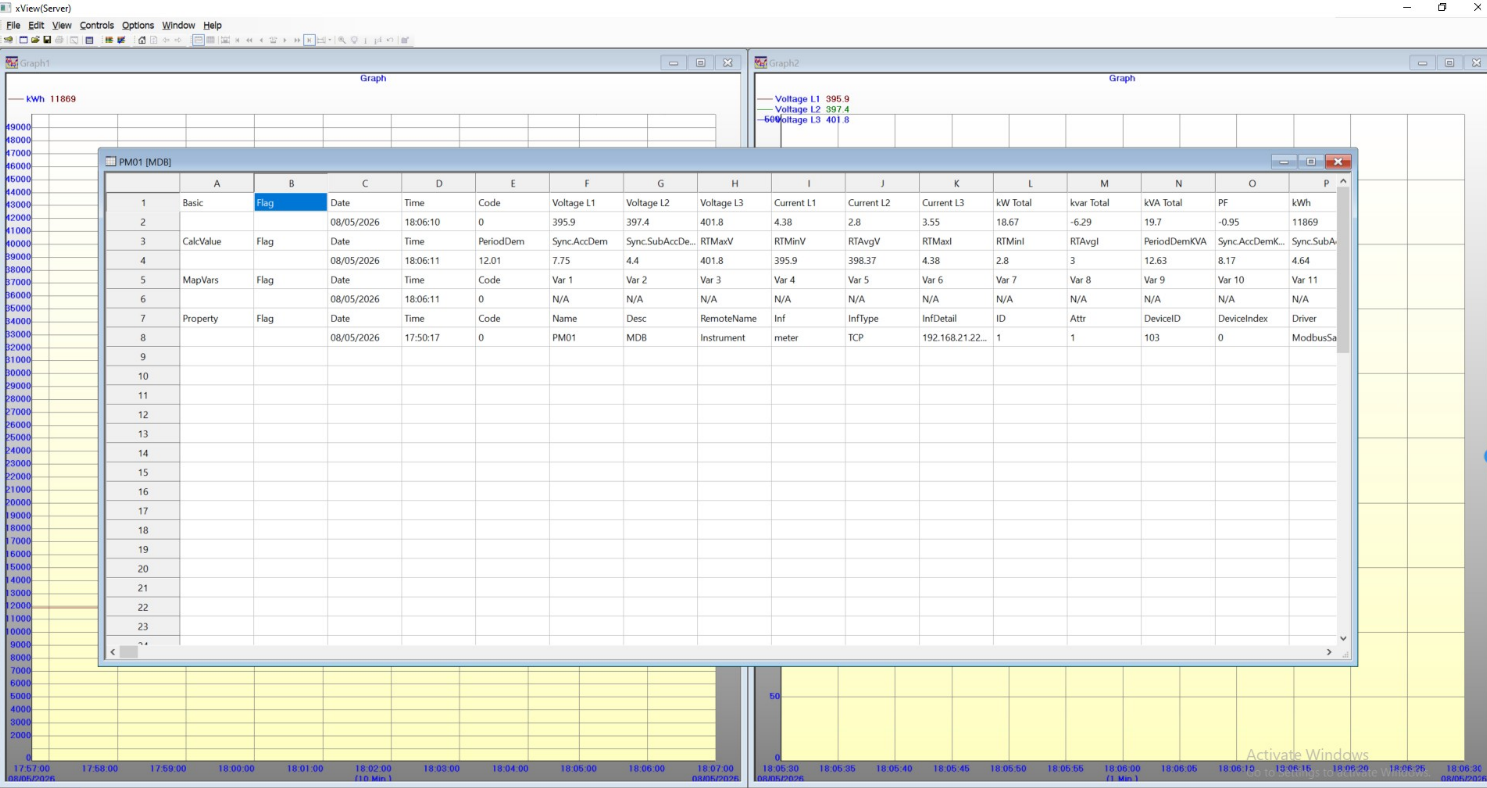Open the Help menu
Screen dimensions: 1487x788
coord(212,25)
